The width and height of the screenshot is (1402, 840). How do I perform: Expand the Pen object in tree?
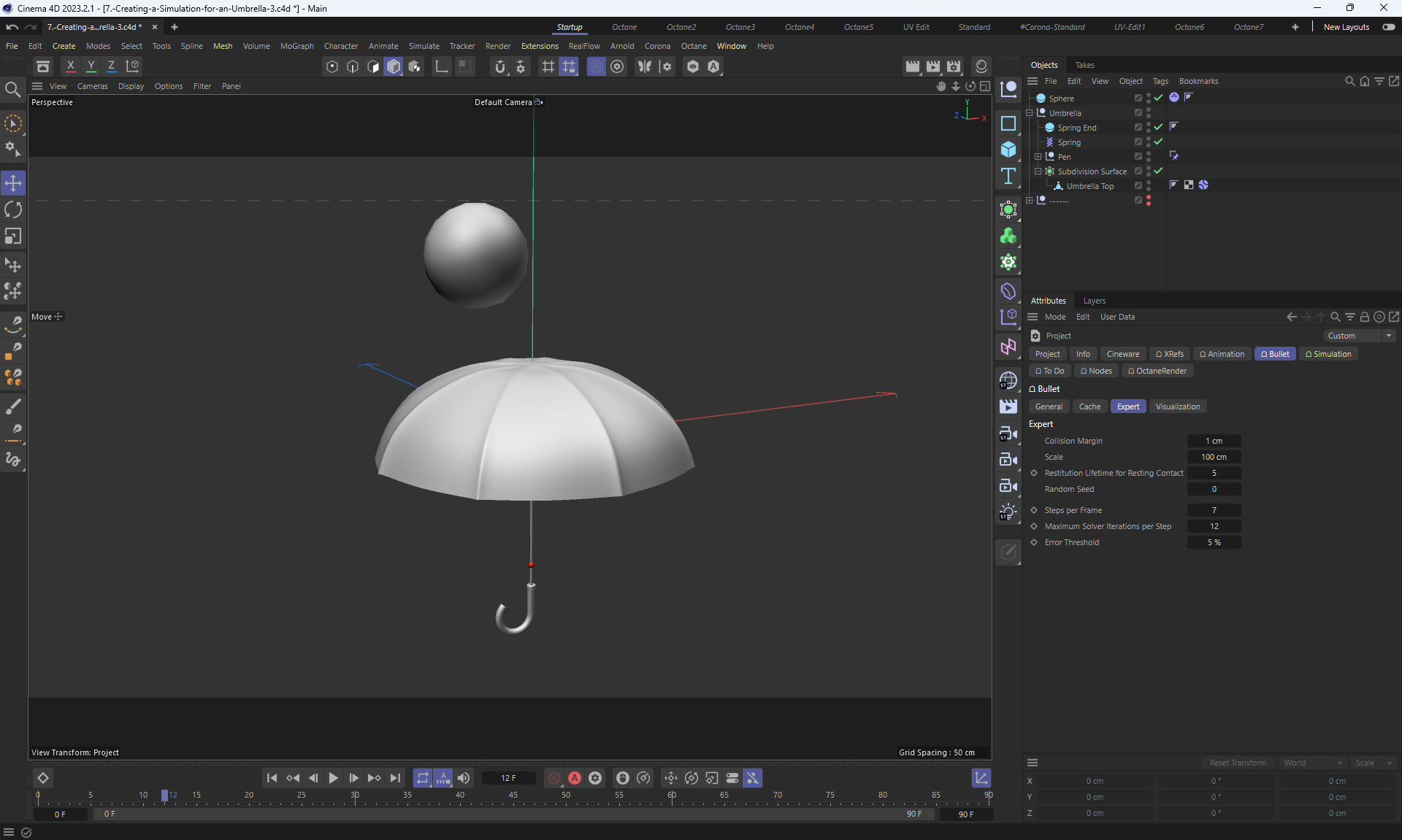click(1038, 157)
